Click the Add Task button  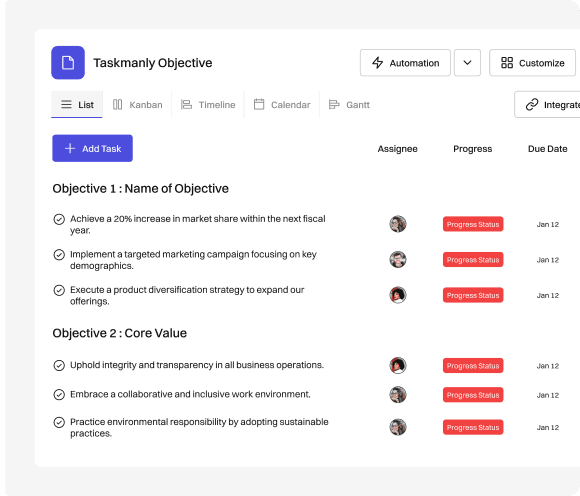click(x=92, y=148)
